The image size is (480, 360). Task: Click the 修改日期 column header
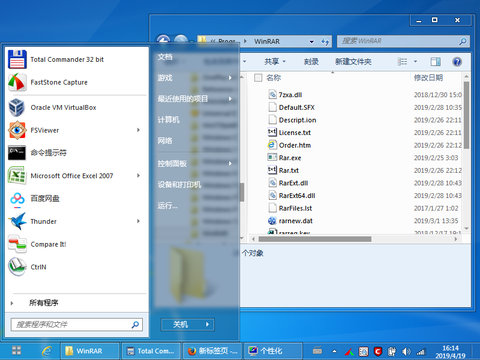click(x=429, y=78)
